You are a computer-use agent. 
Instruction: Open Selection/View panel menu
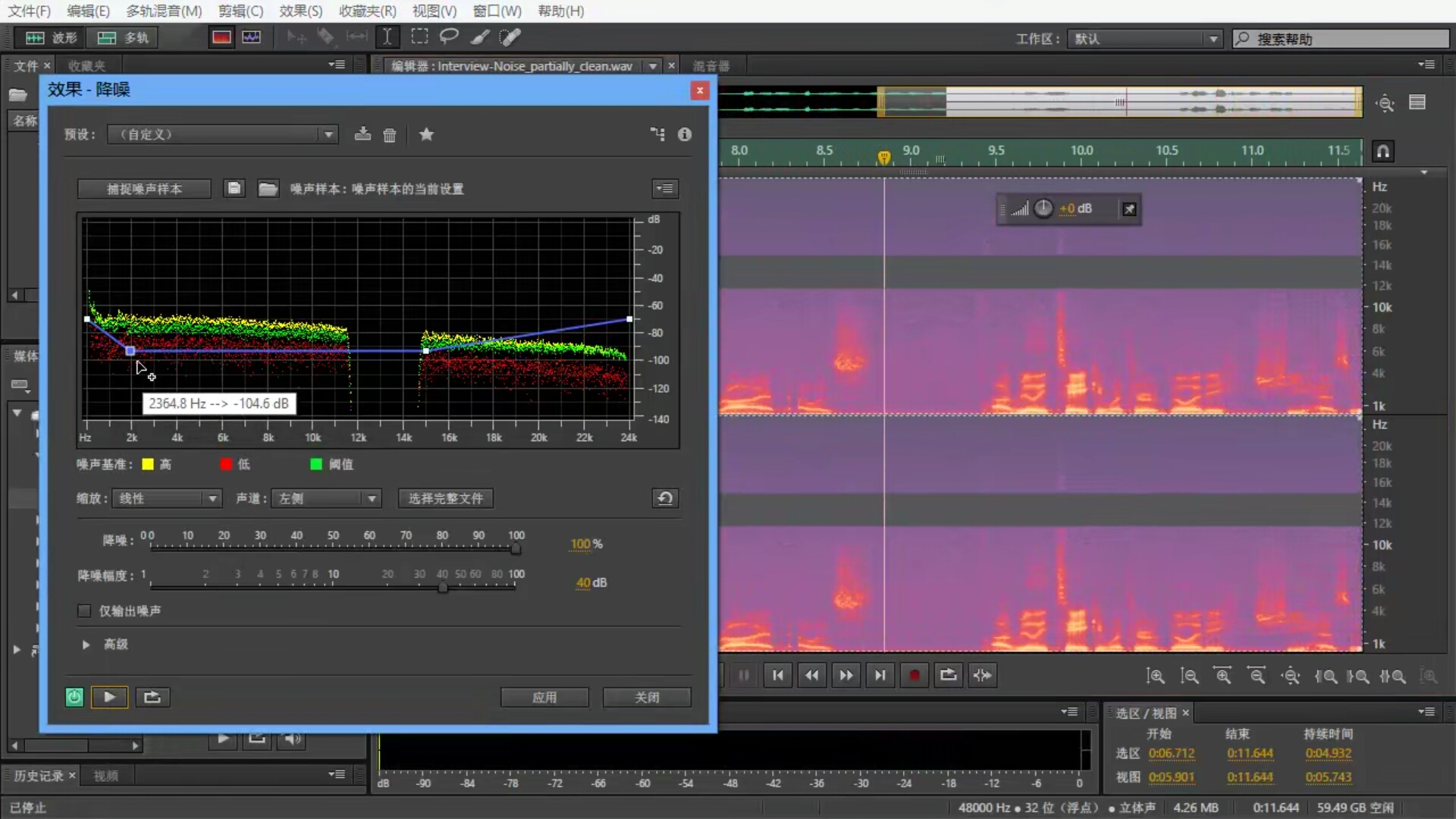tap(1426, 712)
